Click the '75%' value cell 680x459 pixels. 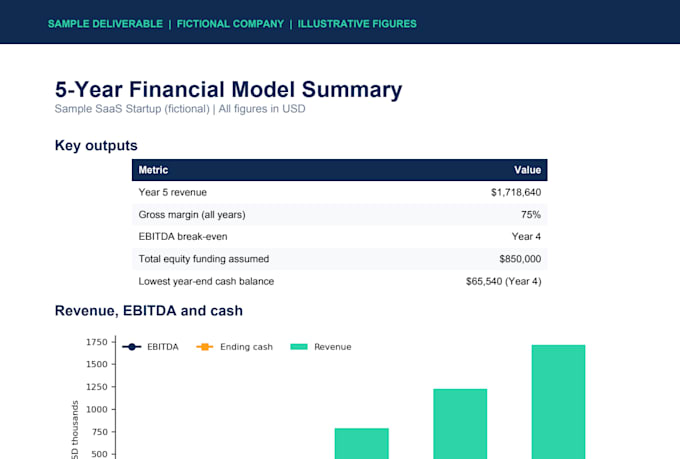(x=531, y=215)
